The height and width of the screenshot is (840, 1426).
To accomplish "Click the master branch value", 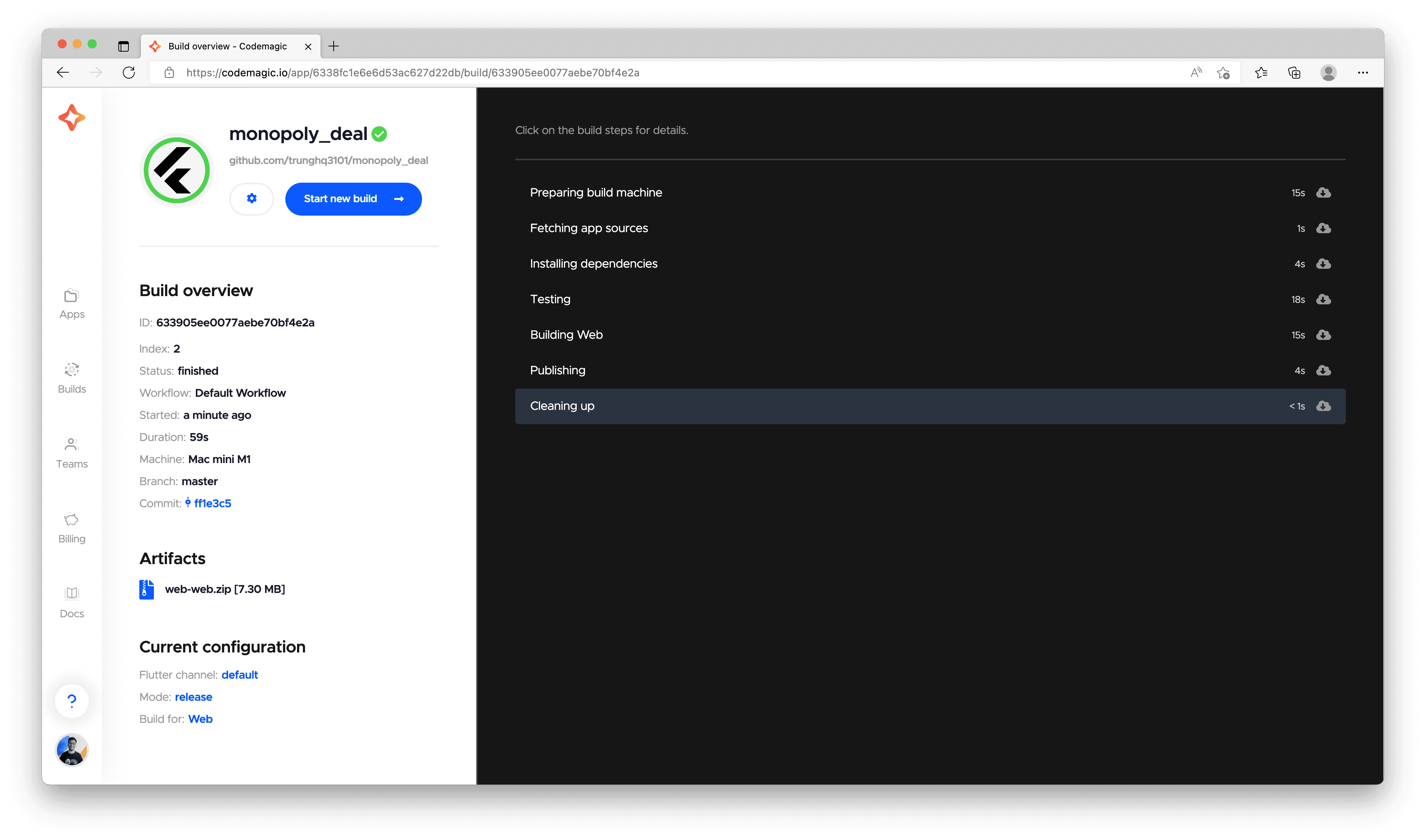I will [199, 481].
